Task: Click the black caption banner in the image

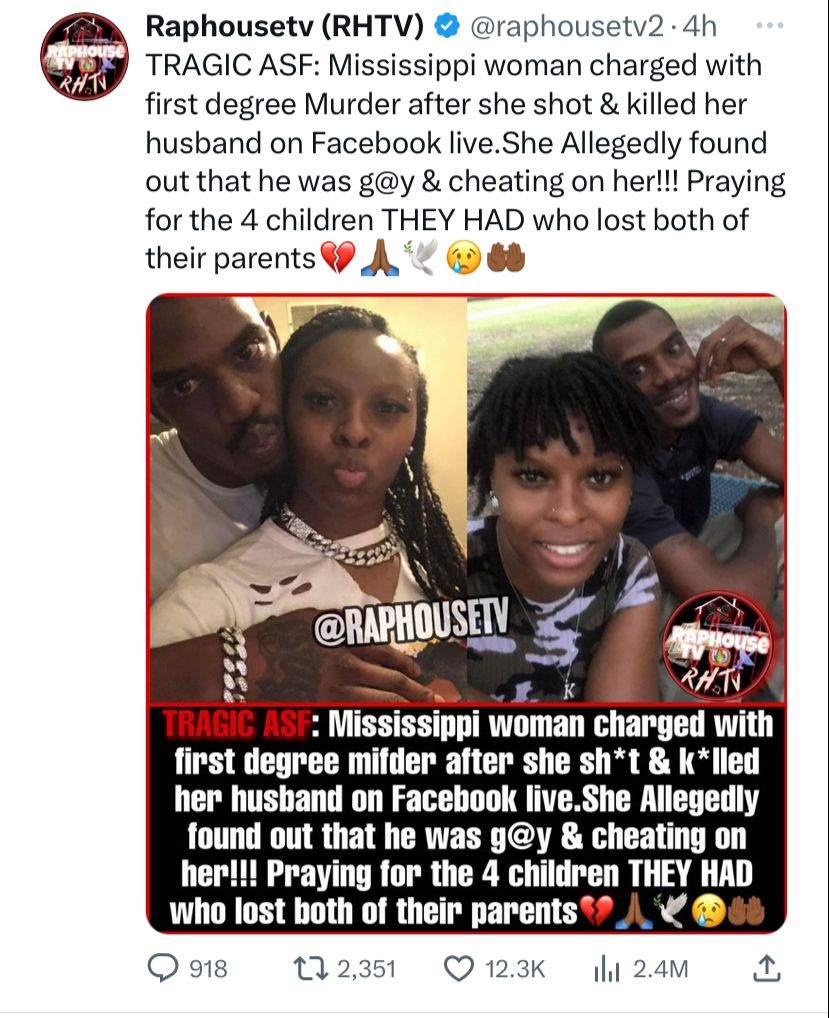Action: point(467,818)
